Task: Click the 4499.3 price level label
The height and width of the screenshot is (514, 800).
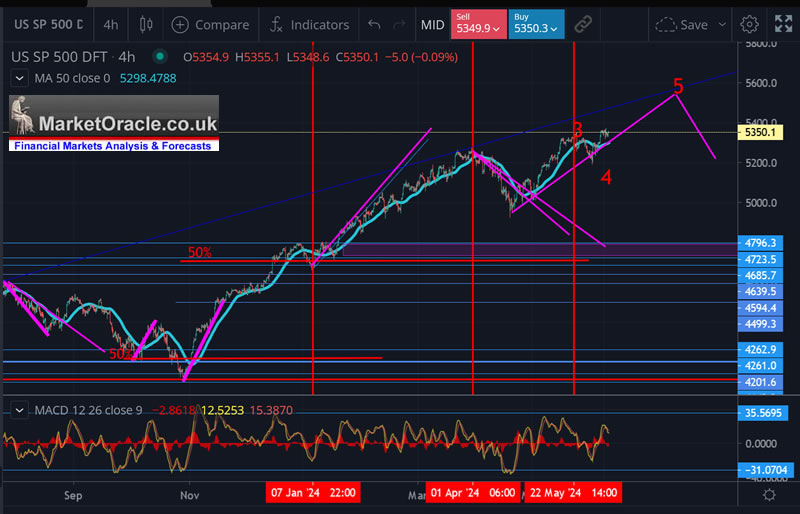Action: (x=760, y=324)
